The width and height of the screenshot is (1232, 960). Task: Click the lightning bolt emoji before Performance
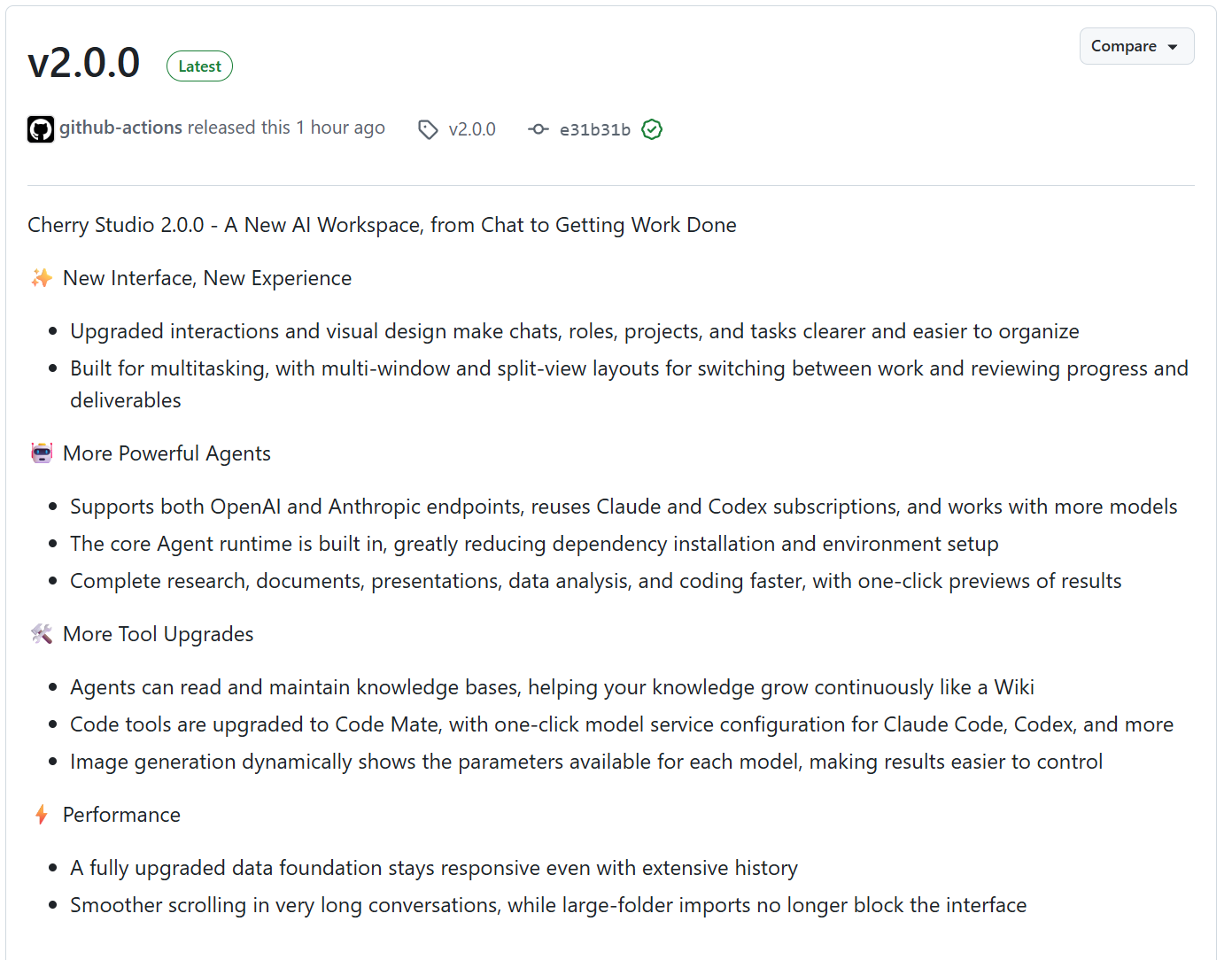tap(42, 815)
